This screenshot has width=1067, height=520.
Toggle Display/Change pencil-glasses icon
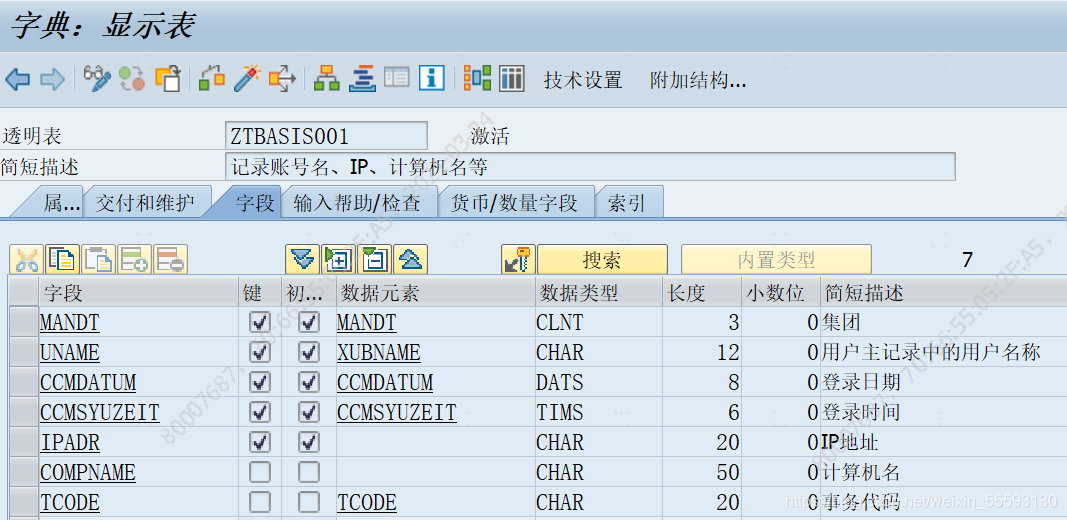(x=97, y=79)
